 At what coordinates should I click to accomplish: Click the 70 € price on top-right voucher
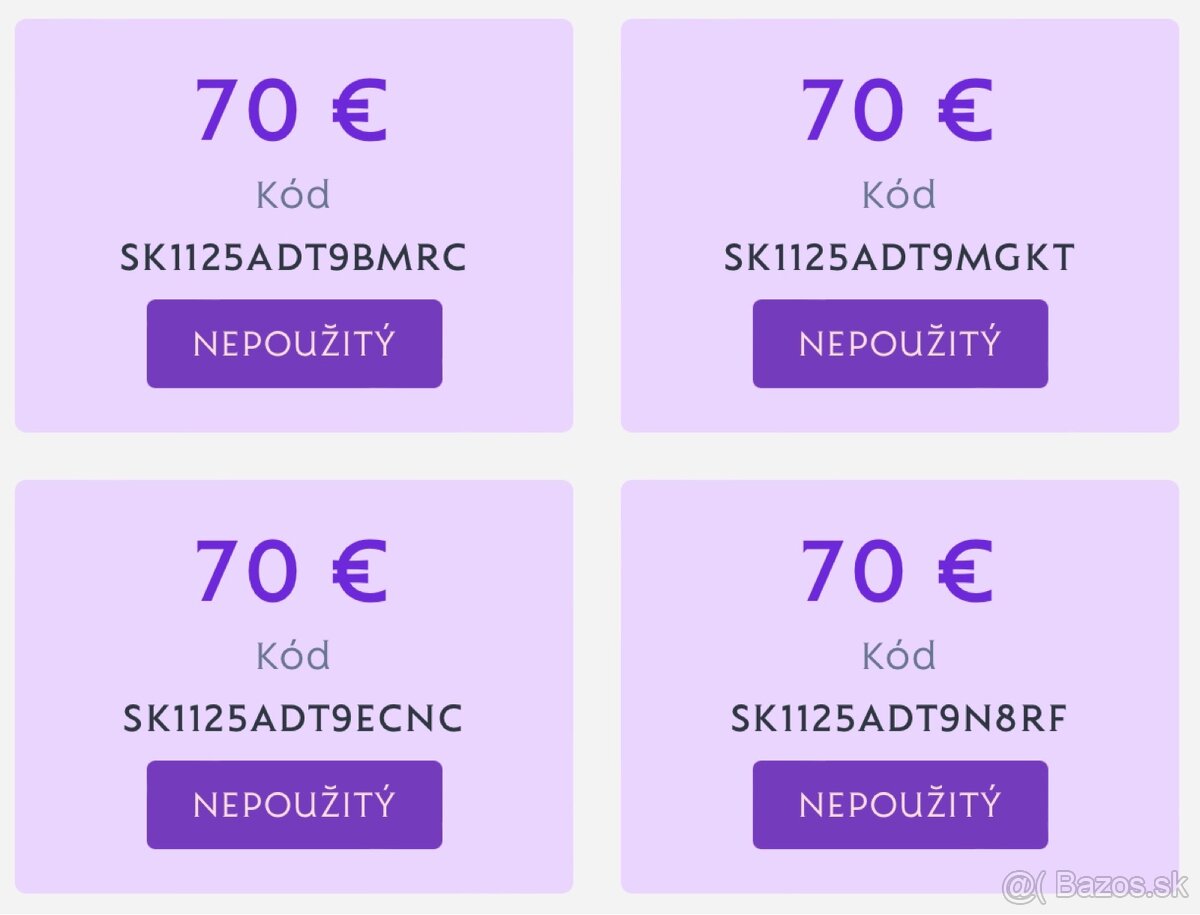pyautogui.click(x=899, y=110)
